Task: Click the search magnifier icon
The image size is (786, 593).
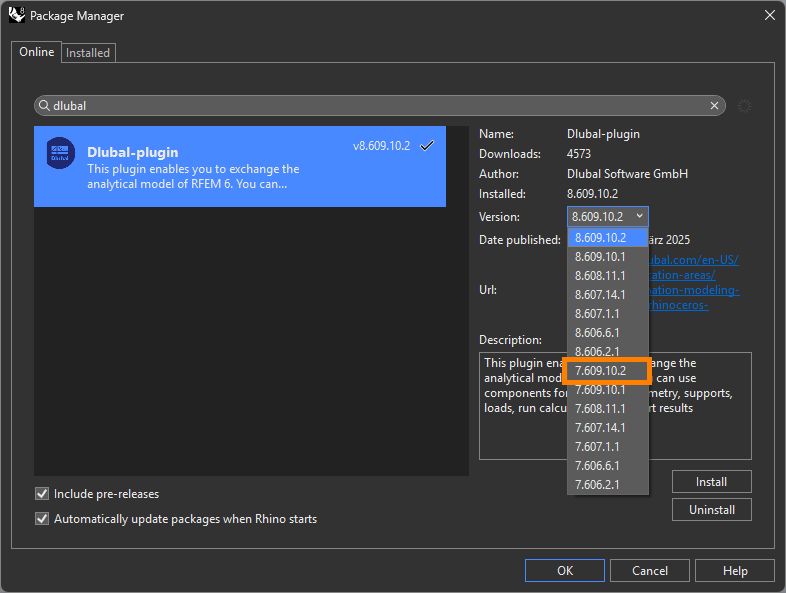Action: click(x=44, y=106)
